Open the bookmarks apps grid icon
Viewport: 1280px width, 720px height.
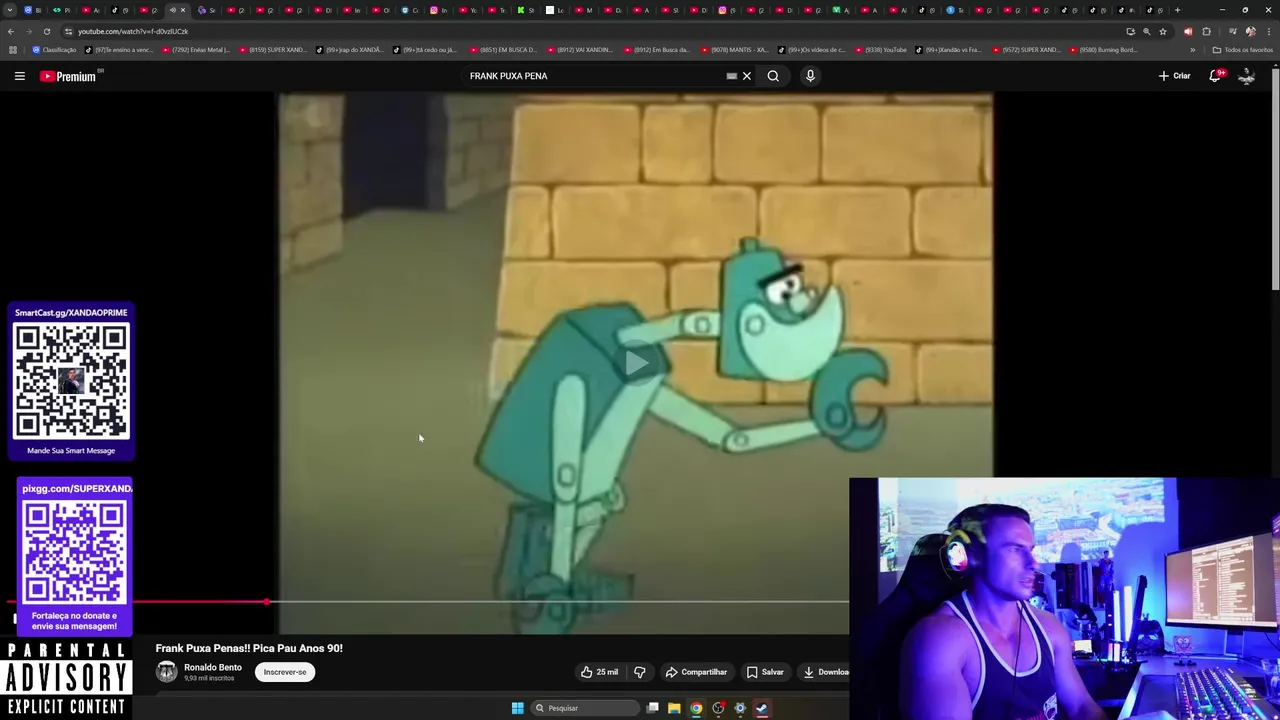(x=11, y=50)
